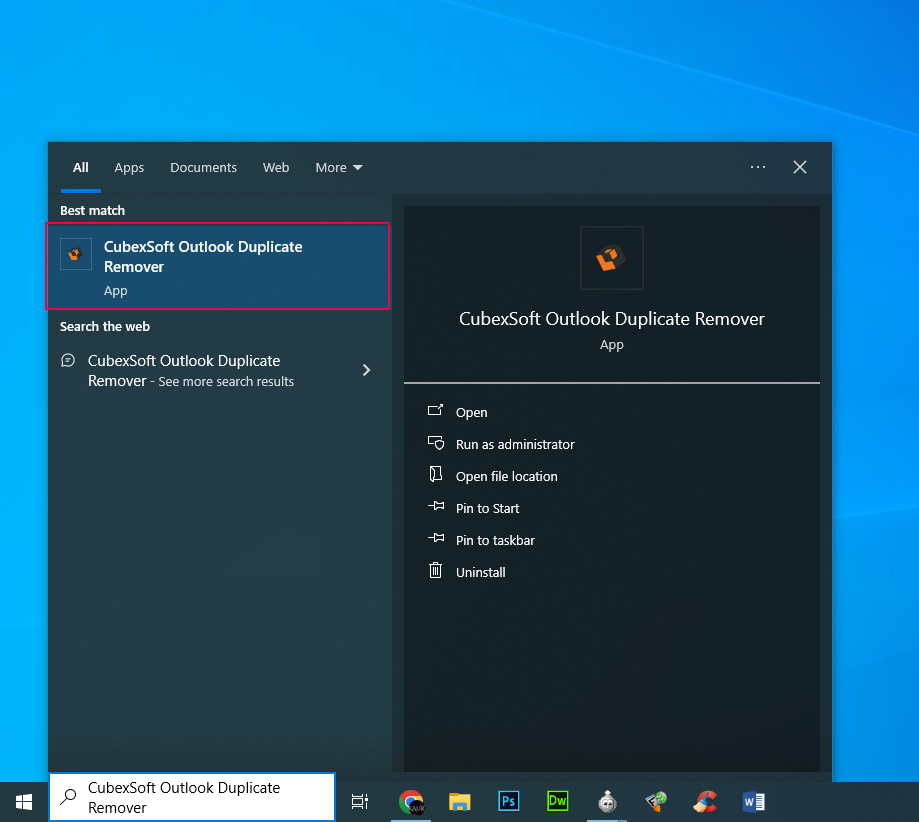Switch to the Documents search tab
919x822 pixels.
(x=203, y=168)
